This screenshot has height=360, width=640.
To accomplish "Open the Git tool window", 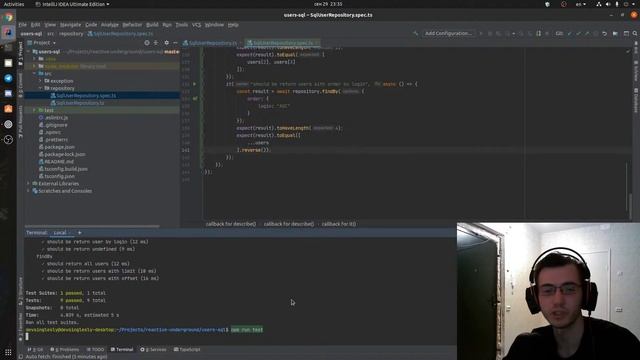I will 35,349.
